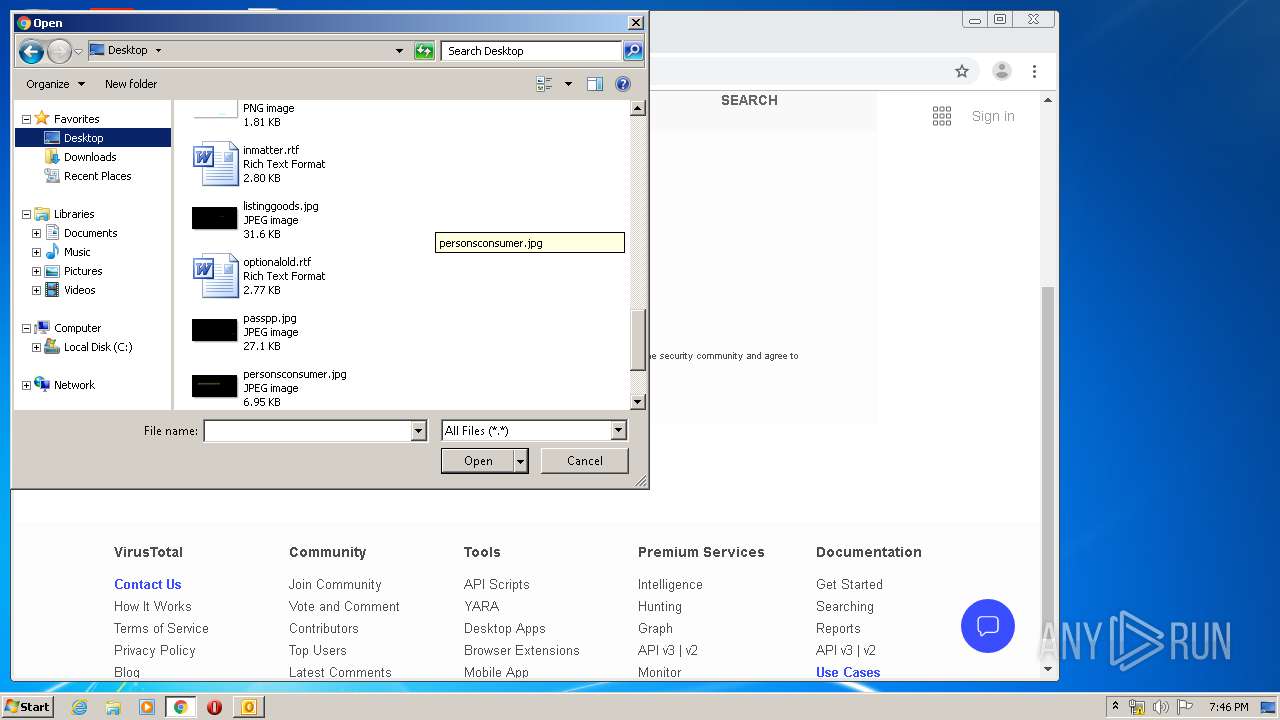The width and height of the screenshot is (1280, 720).
Task: Expand the Local Disk (C:) node
Action: 36,347
